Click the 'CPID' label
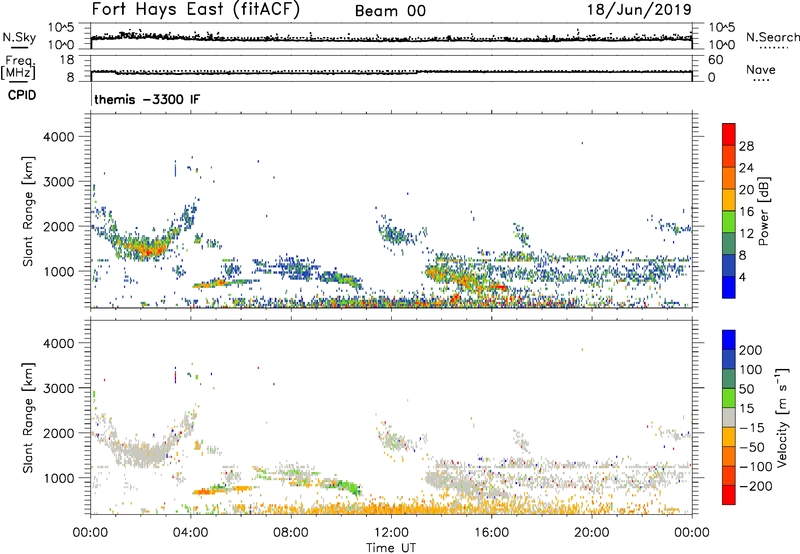The image size is (800, 554). [x=21, y=95]
